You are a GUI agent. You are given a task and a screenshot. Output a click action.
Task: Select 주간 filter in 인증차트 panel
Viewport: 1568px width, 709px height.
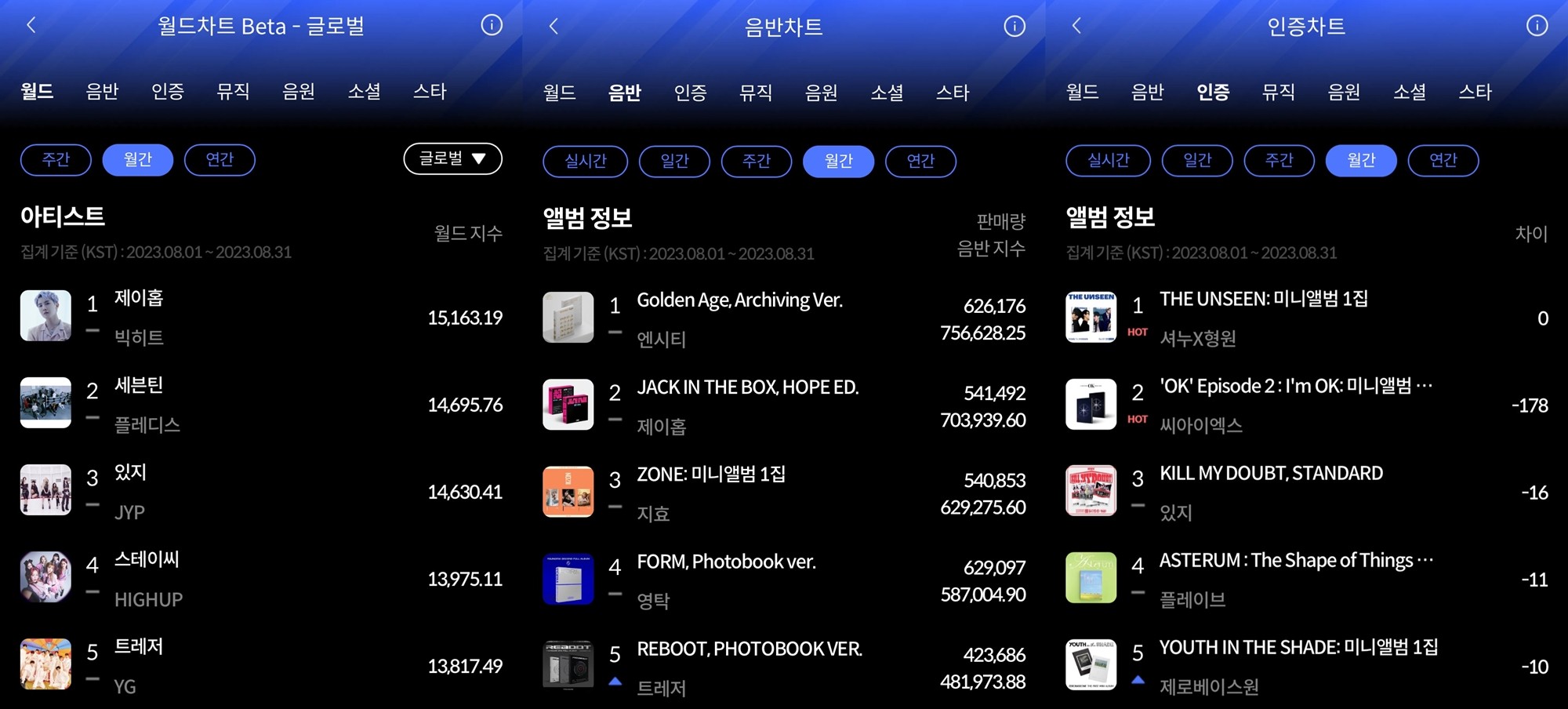point(1279,161)
